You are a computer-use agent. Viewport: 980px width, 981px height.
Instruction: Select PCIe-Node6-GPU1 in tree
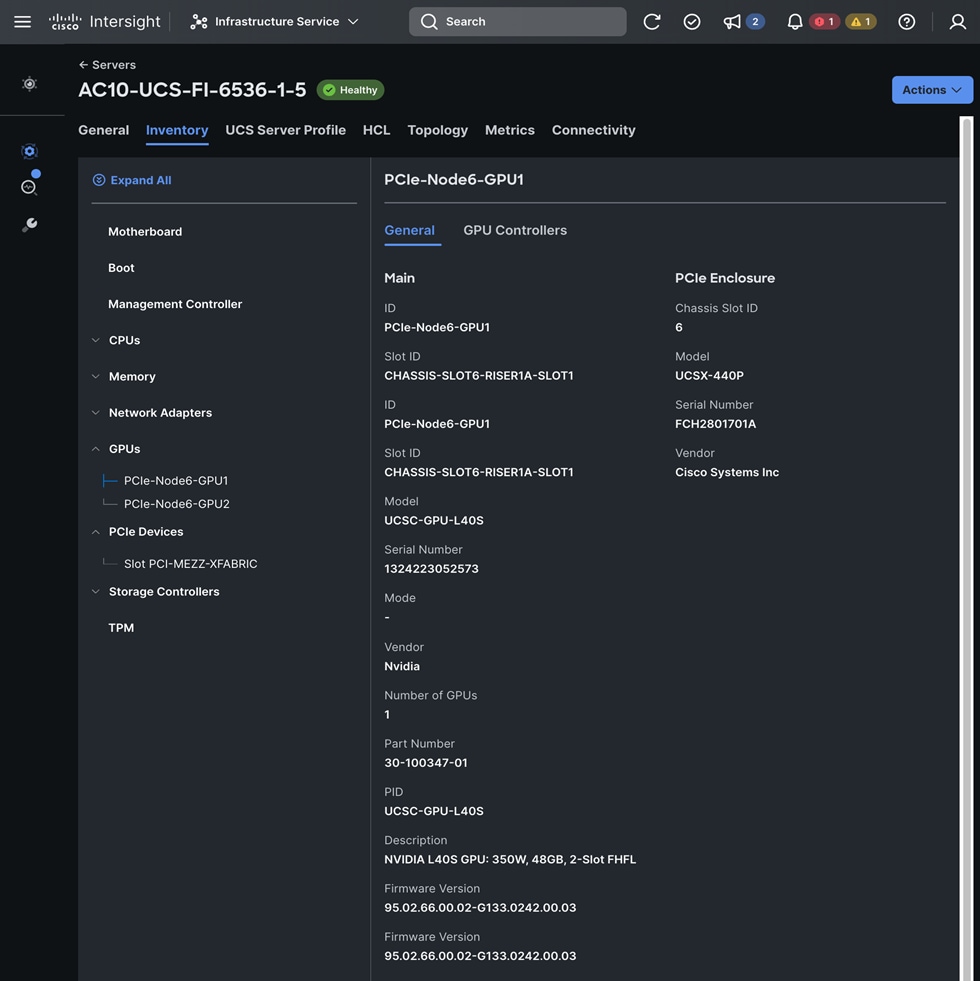176,480
